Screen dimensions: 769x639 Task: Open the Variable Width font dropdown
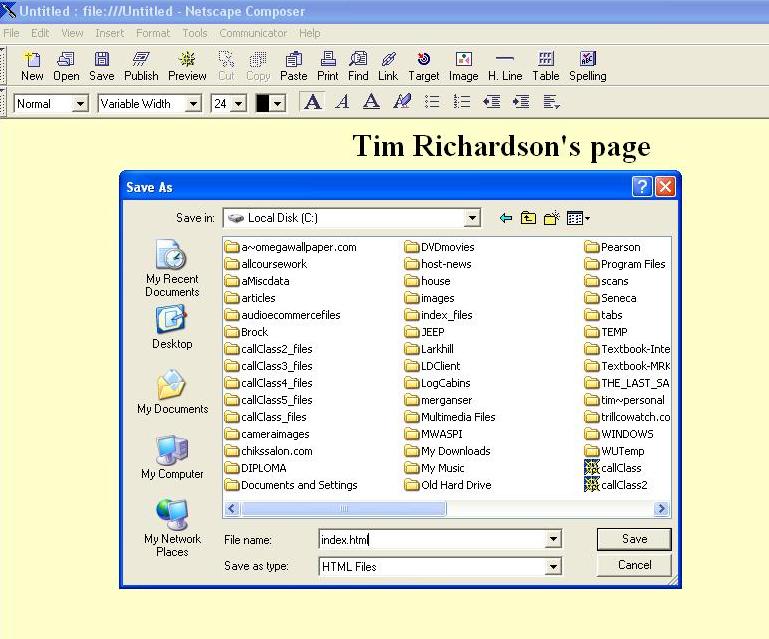coord(194,103)
